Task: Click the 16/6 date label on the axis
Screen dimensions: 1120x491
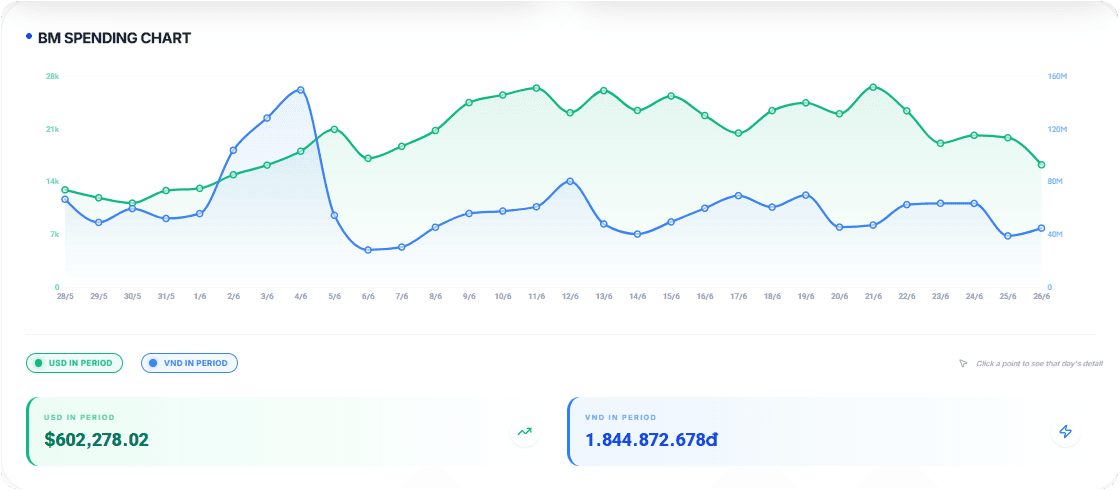Action: pos(704,296)
